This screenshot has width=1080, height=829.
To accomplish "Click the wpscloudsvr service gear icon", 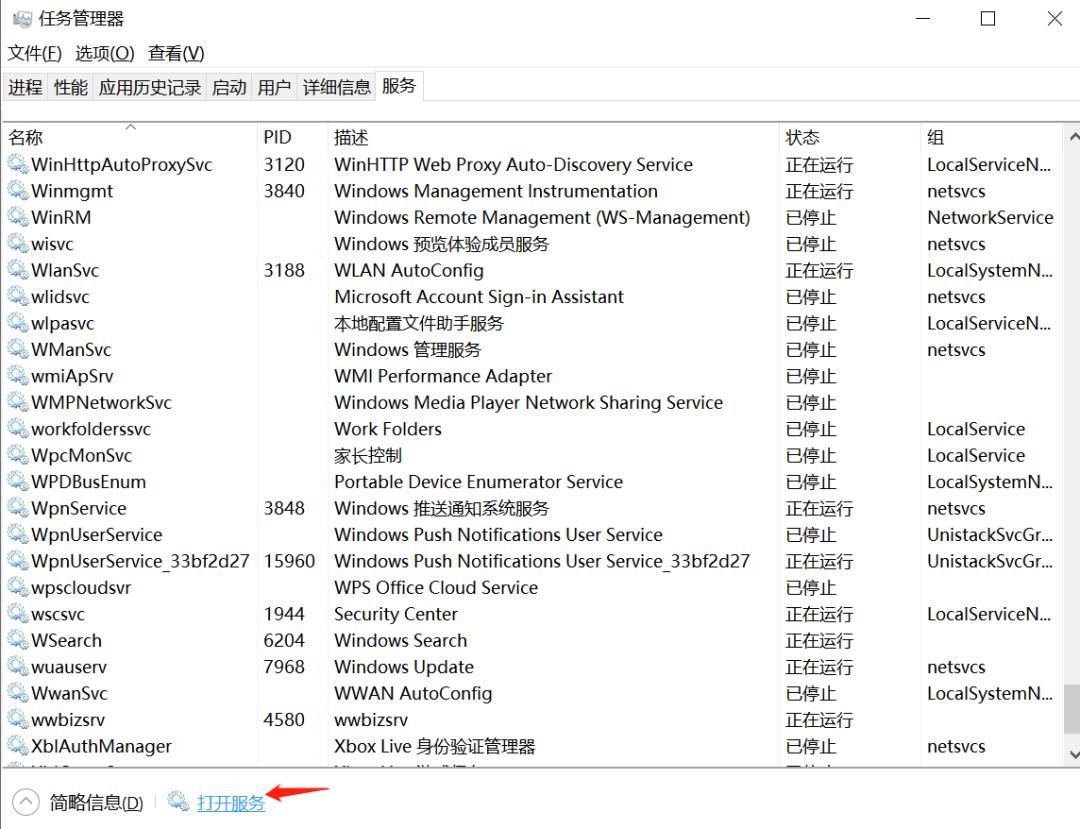I will point(17,587).
